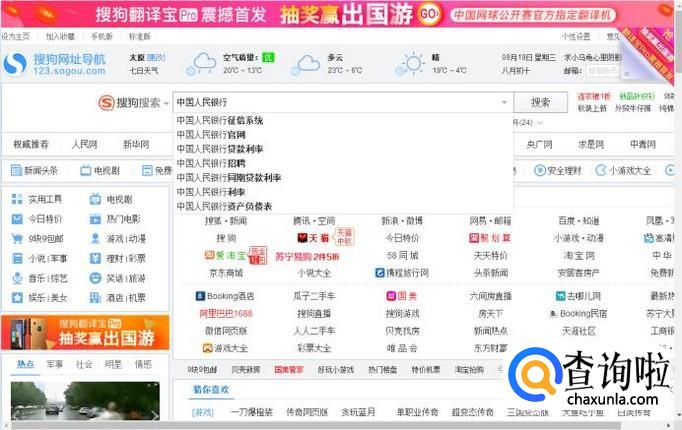The width and height of the screenshot is (682, 430).
Task: Open the 人民网 link
Action: click(x=84, y=144)
